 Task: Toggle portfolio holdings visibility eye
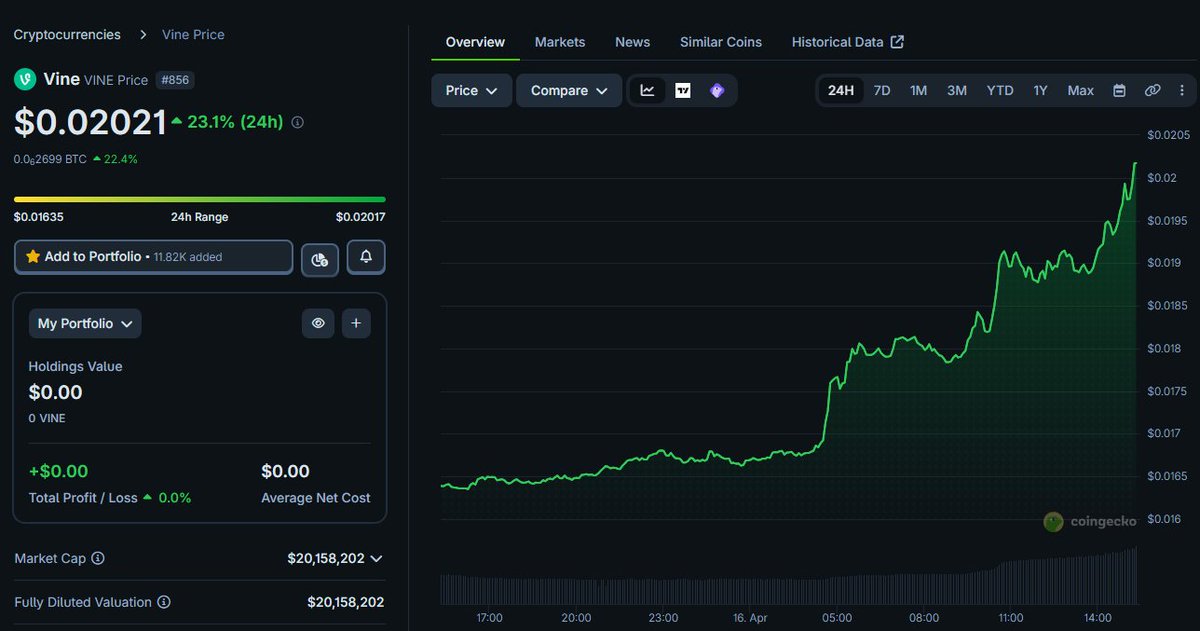coord(318,323)
